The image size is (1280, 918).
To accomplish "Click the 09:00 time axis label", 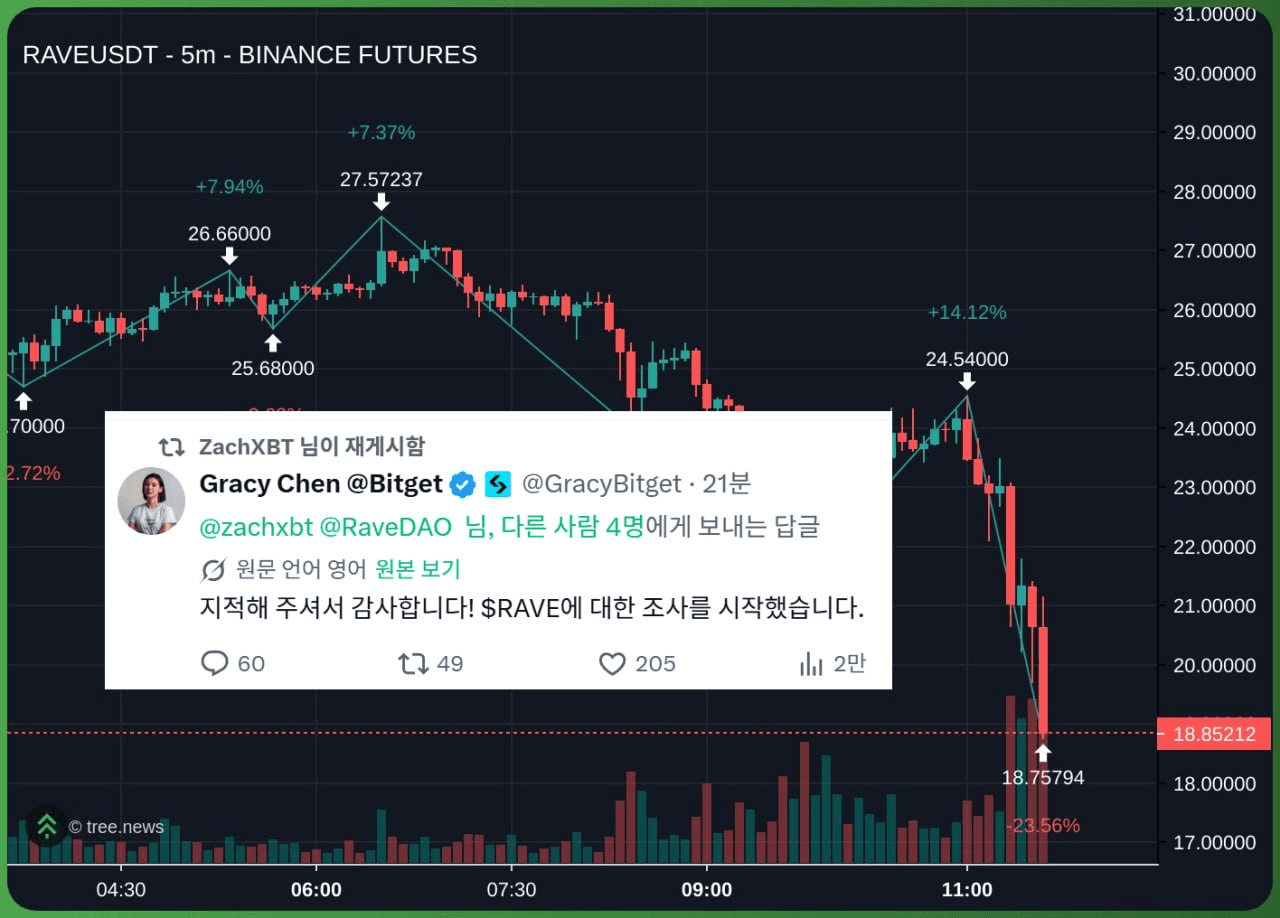I will (706, 889).
